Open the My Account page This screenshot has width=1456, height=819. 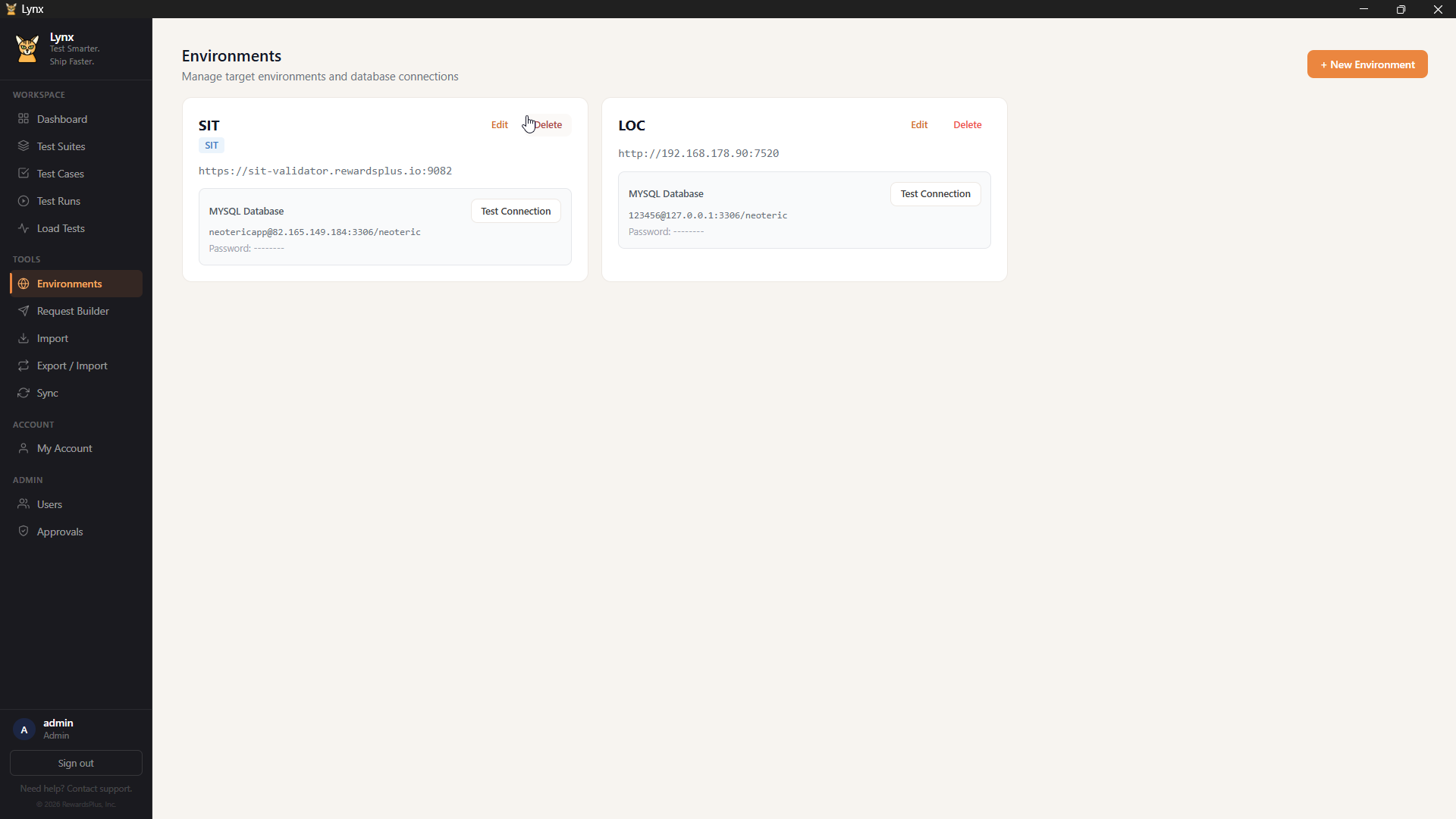64,448
